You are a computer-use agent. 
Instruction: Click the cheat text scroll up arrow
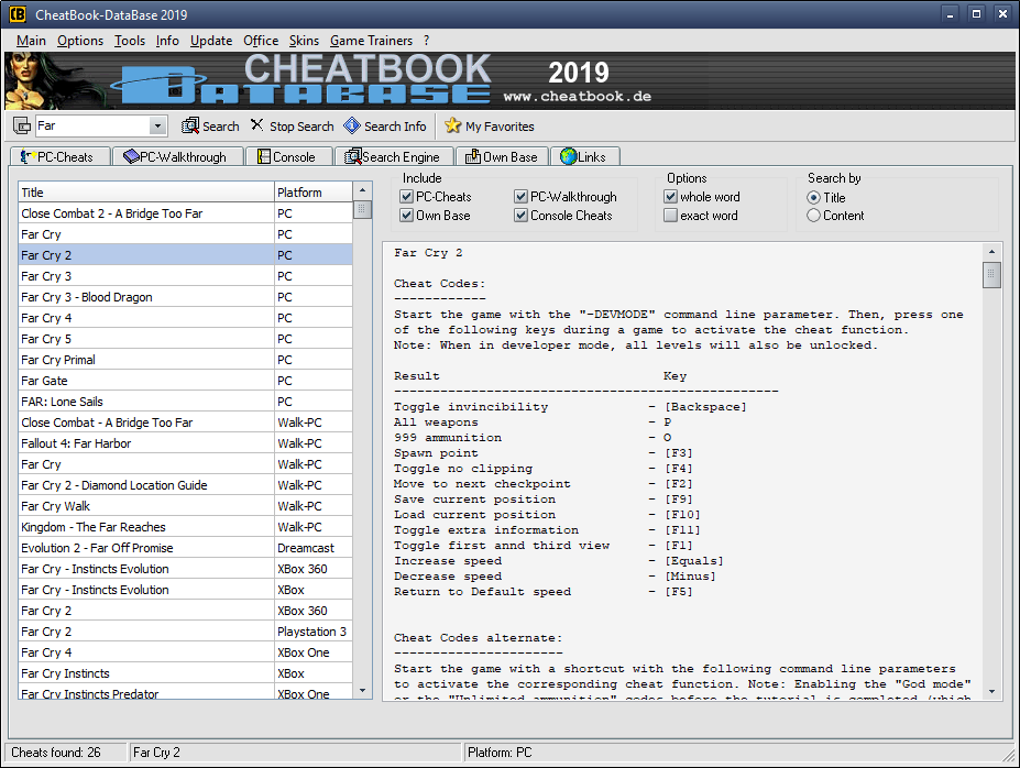point(991,252)
